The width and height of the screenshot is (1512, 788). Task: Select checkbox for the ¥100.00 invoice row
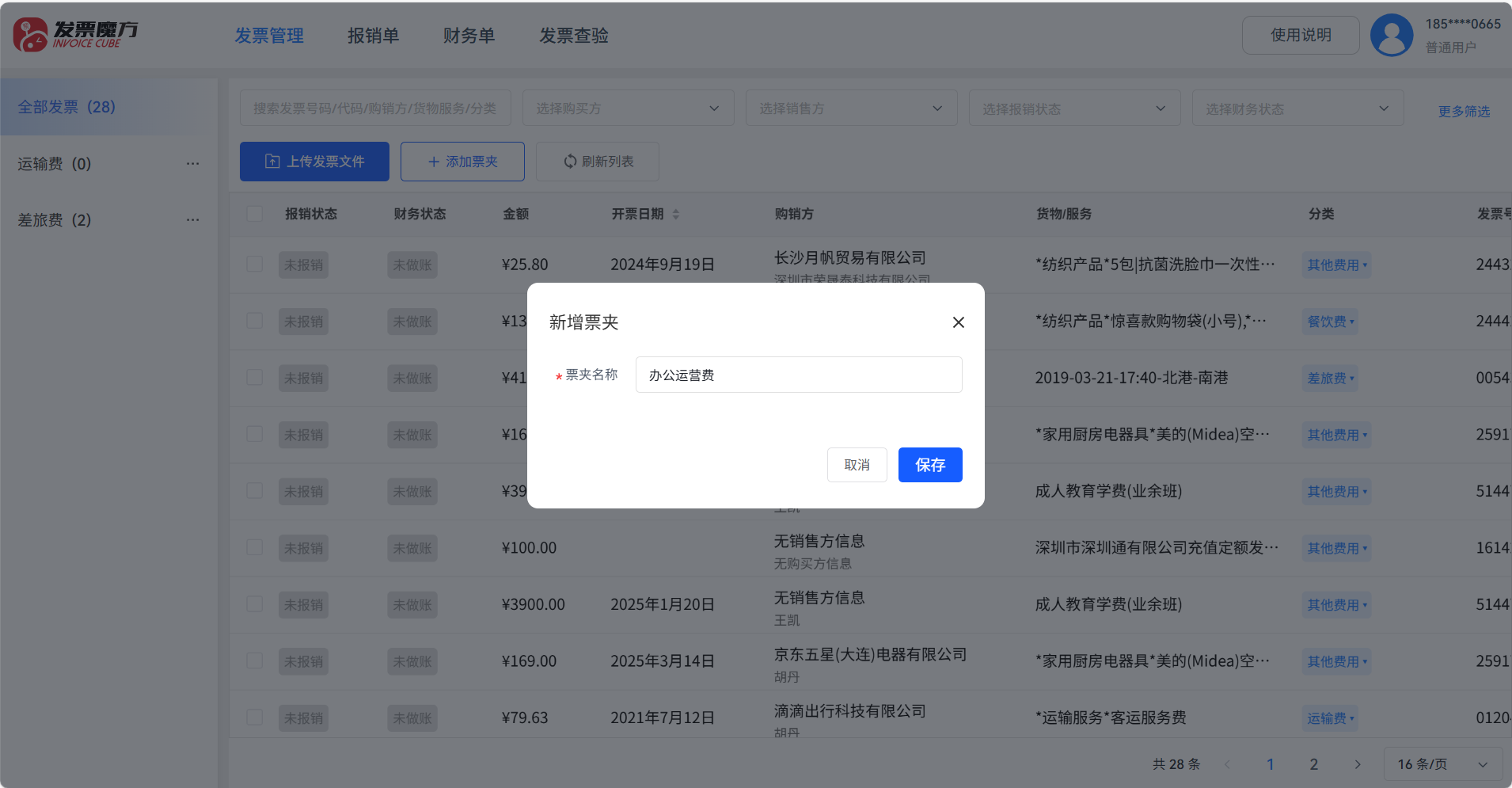[x=255, y=547]
